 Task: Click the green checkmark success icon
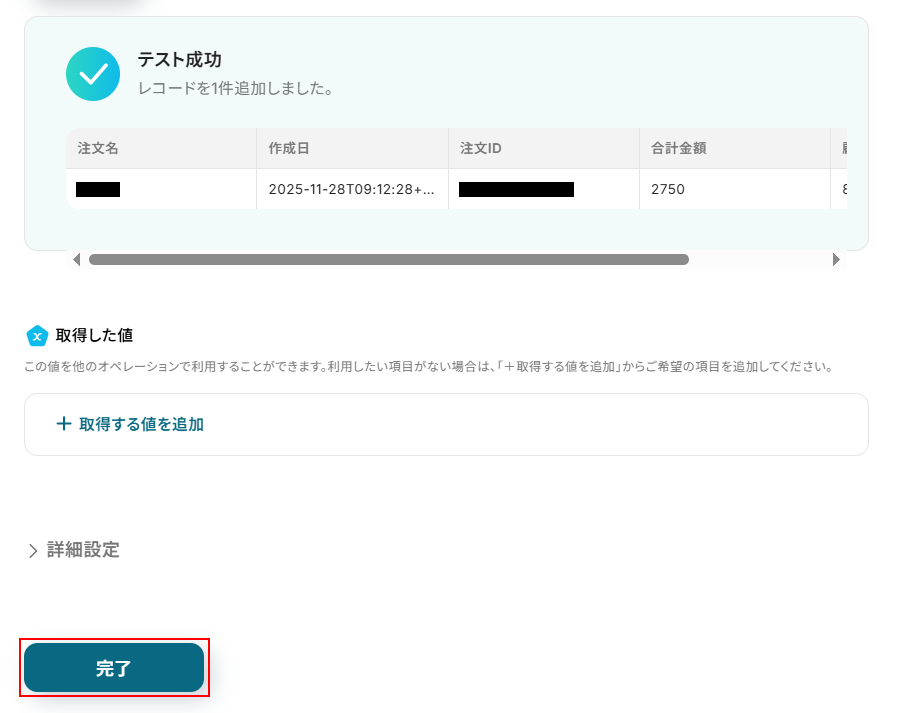[93, 74]
